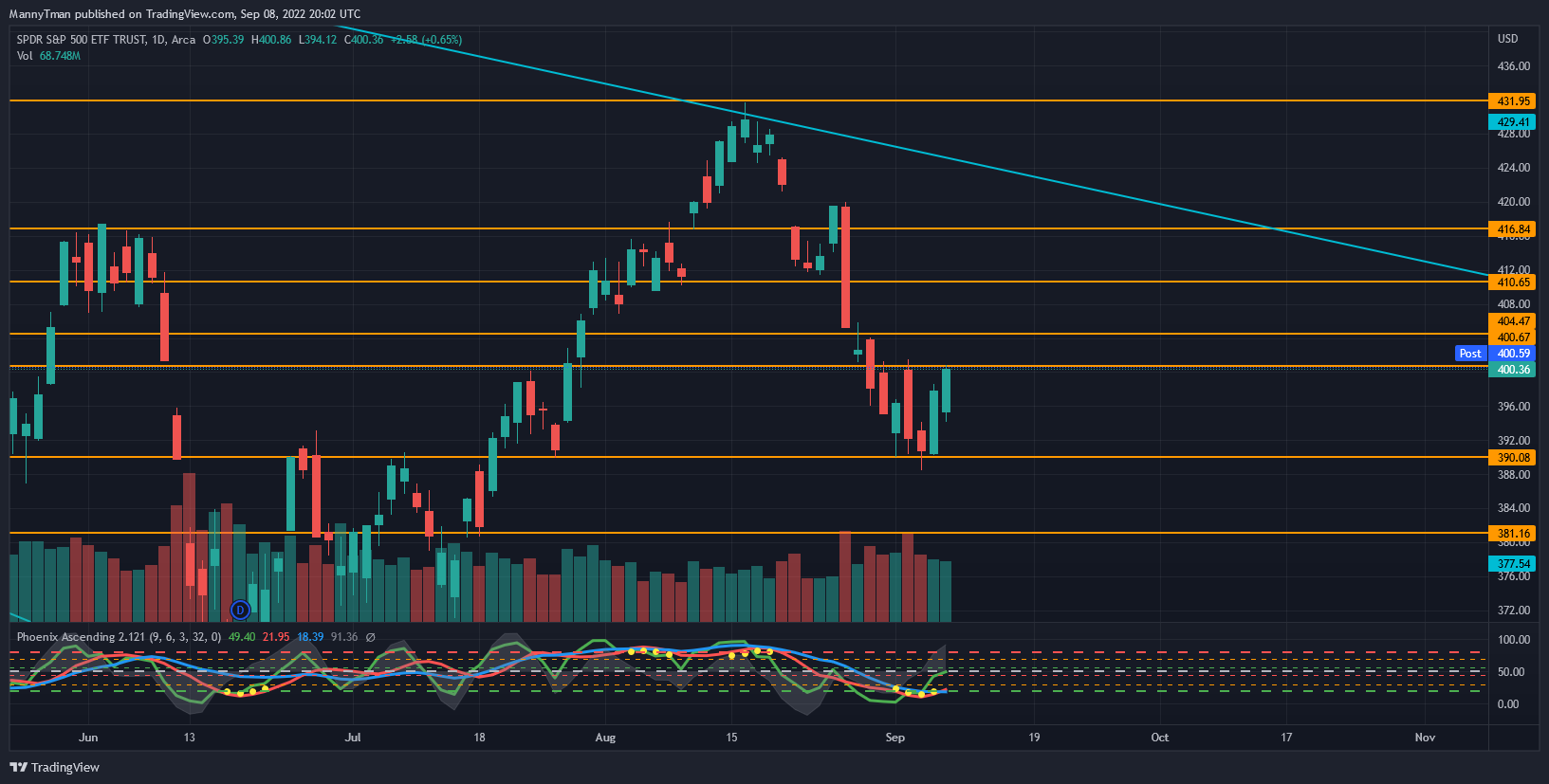Image resolution: width=1549 pixels, height=784 pixels.
Task: Click the Jul date label
Action: (353, 738)
